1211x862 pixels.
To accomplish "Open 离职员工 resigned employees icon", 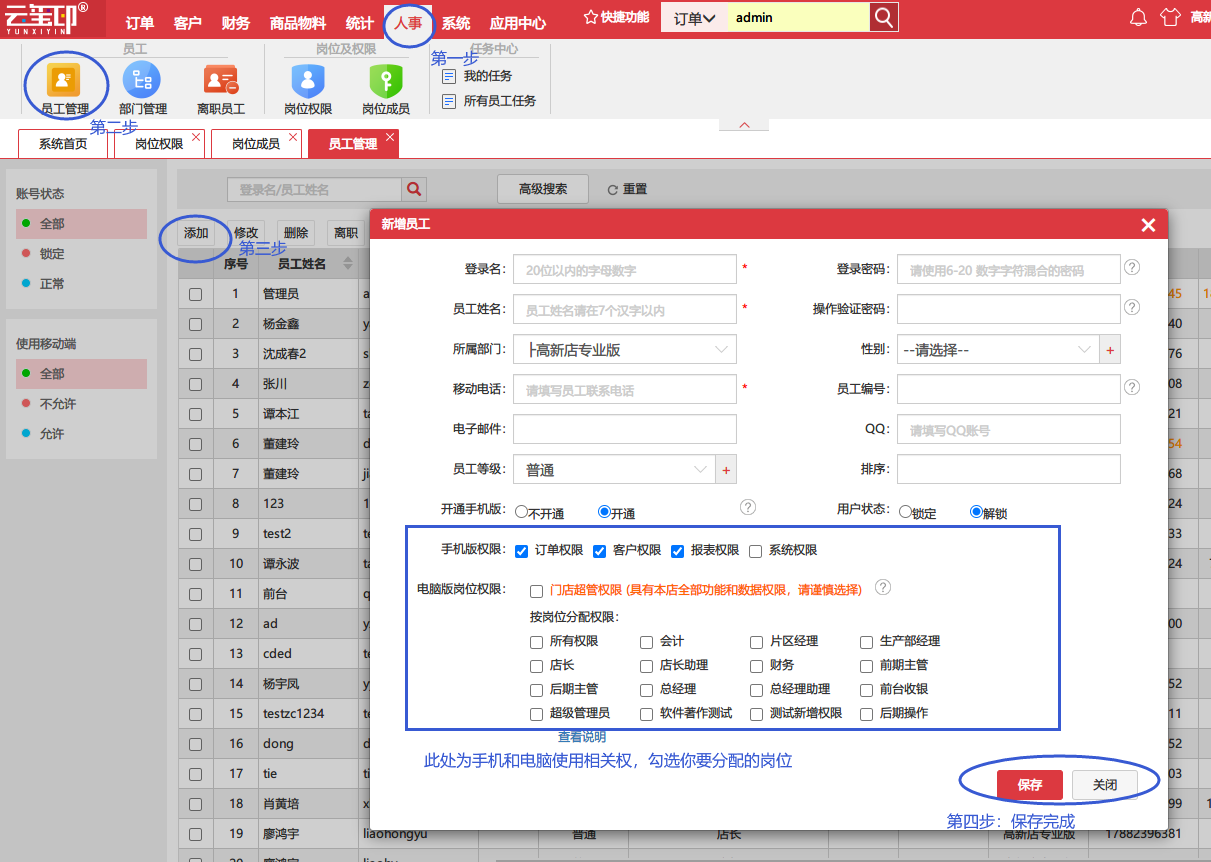I will tap(221, 79).
